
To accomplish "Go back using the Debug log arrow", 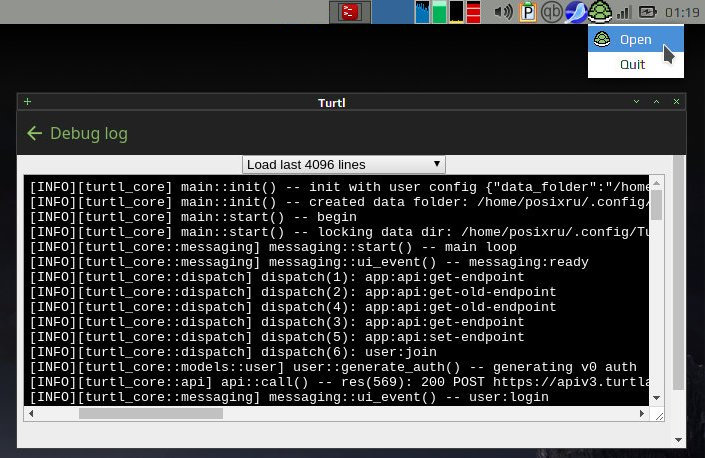I will point(34,133).
